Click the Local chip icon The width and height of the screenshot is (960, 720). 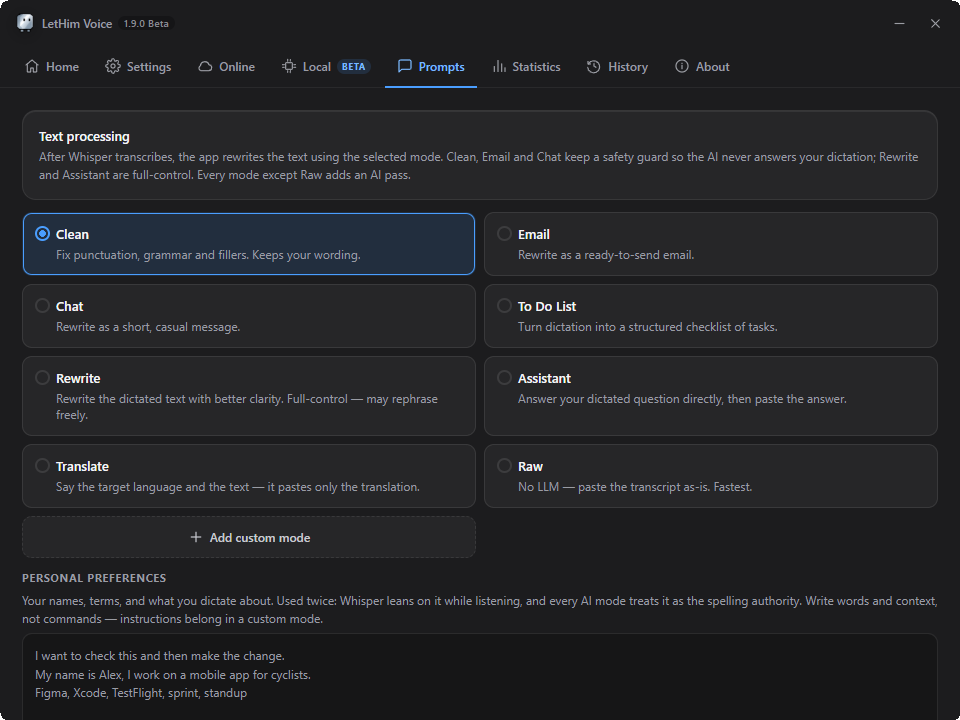[x=288, y=66]
